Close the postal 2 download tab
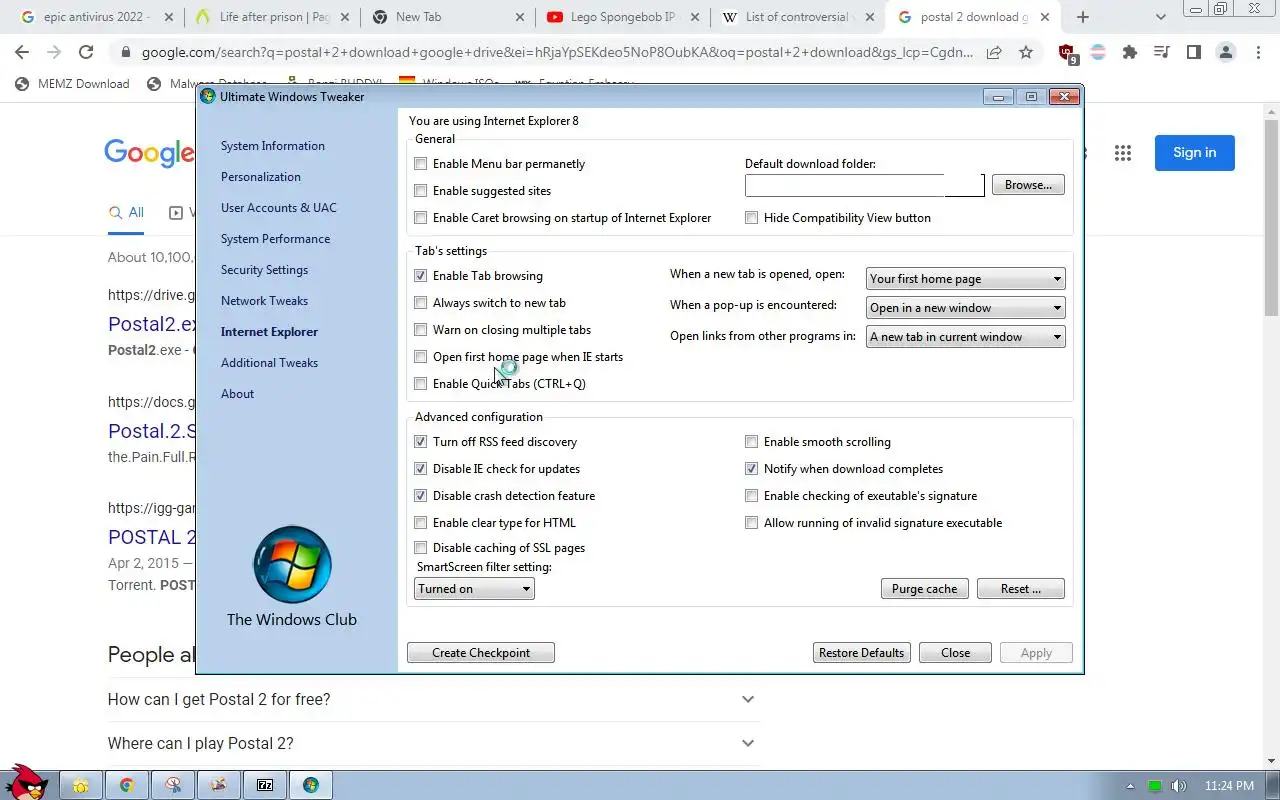 click(1046, 17)
